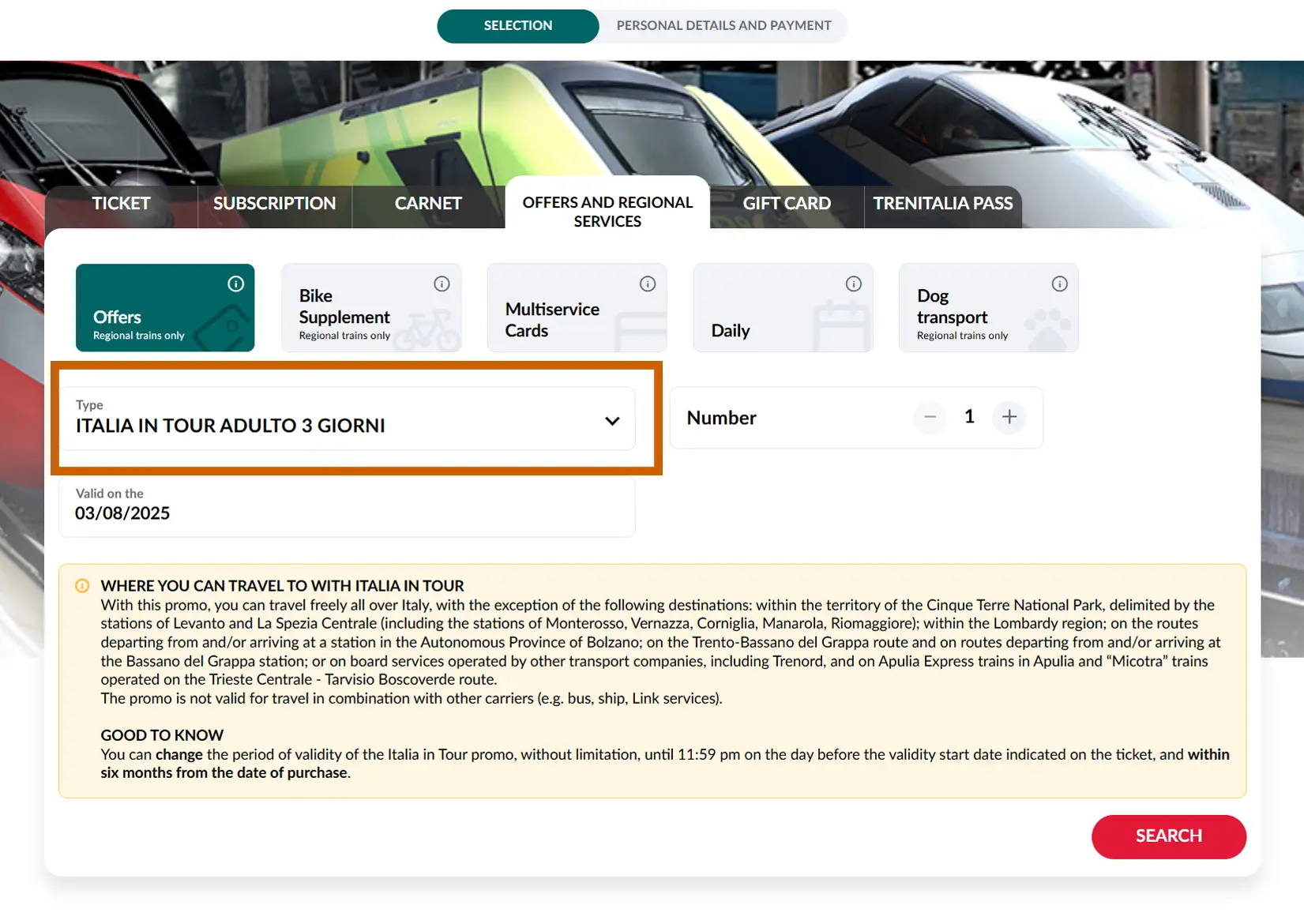Switch to the Trenitalia Pass tab
This screenshot has width=1304, height=924.
pyautogui.click(x=943, y=204)
